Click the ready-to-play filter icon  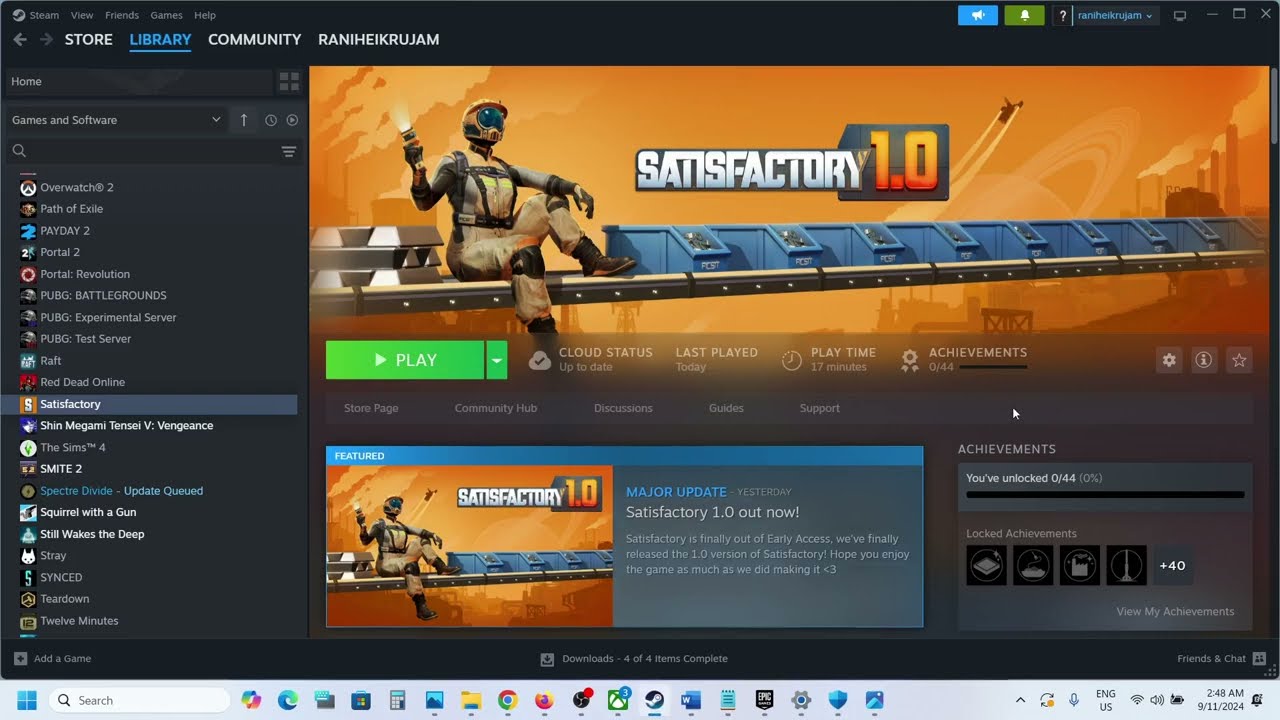(292, 120)
